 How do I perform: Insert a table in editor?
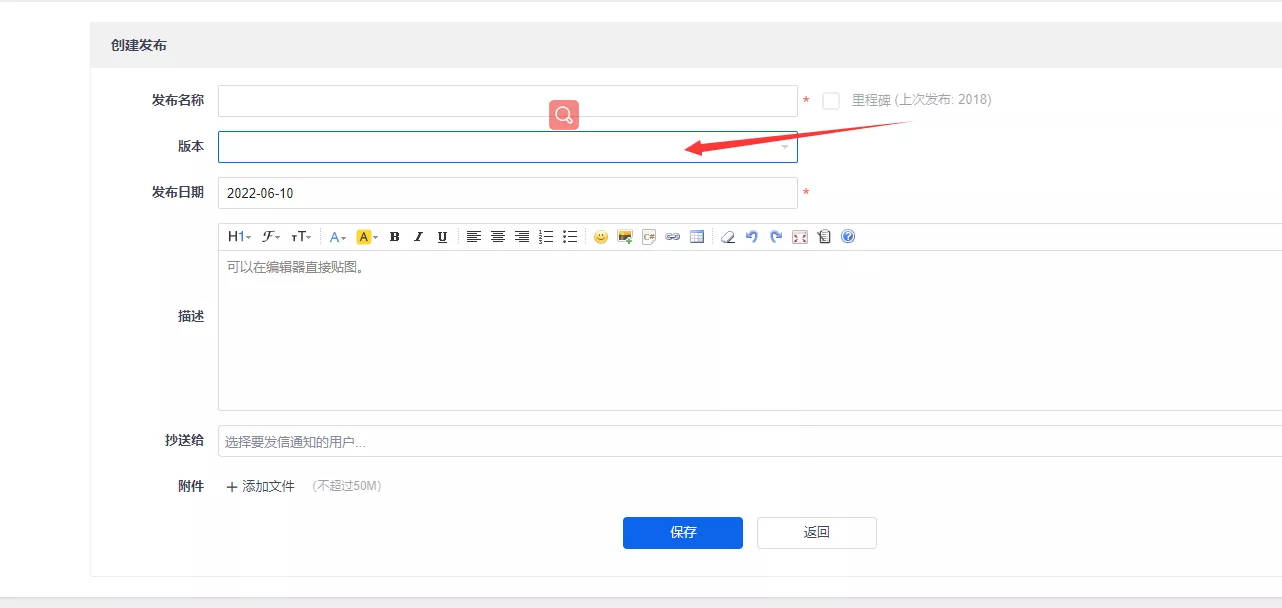697,237
